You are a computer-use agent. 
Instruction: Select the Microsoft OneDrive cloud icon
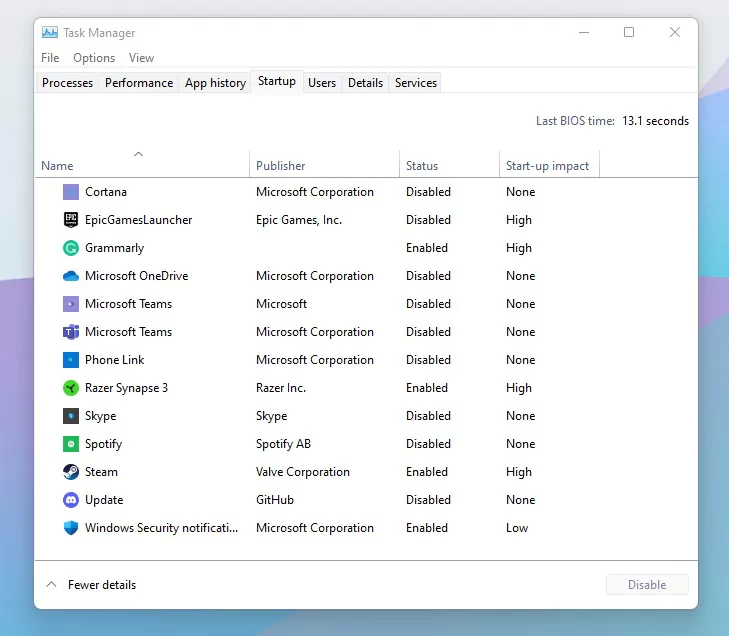click(x=71, y=276)
